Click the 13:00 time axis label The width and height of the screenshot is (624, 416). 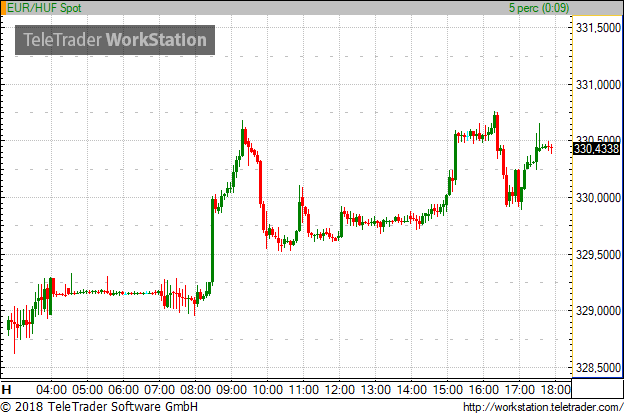click(375, 389)
